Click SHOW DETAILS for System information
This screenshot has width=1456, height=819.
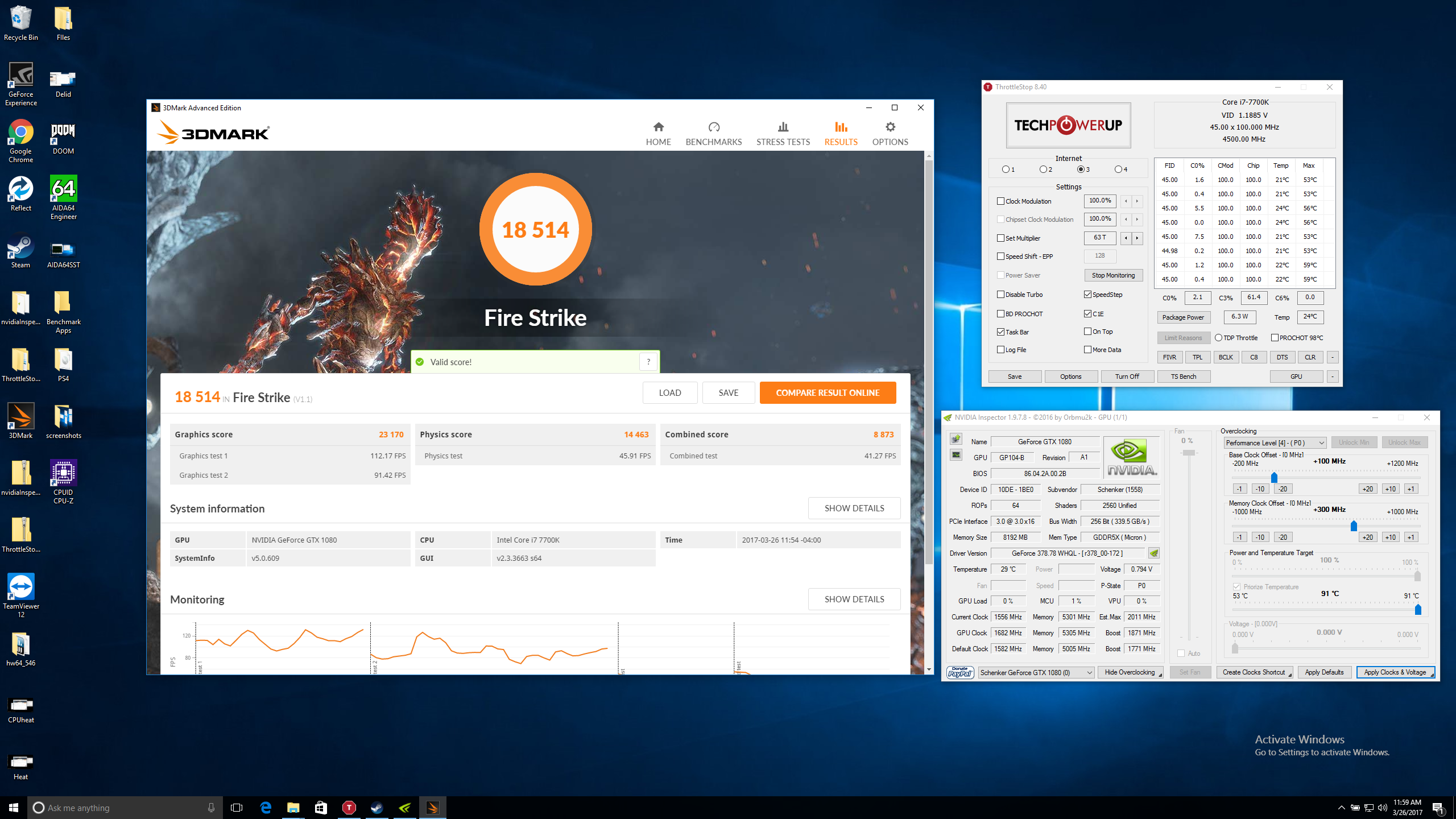click(x=854, y=508)
